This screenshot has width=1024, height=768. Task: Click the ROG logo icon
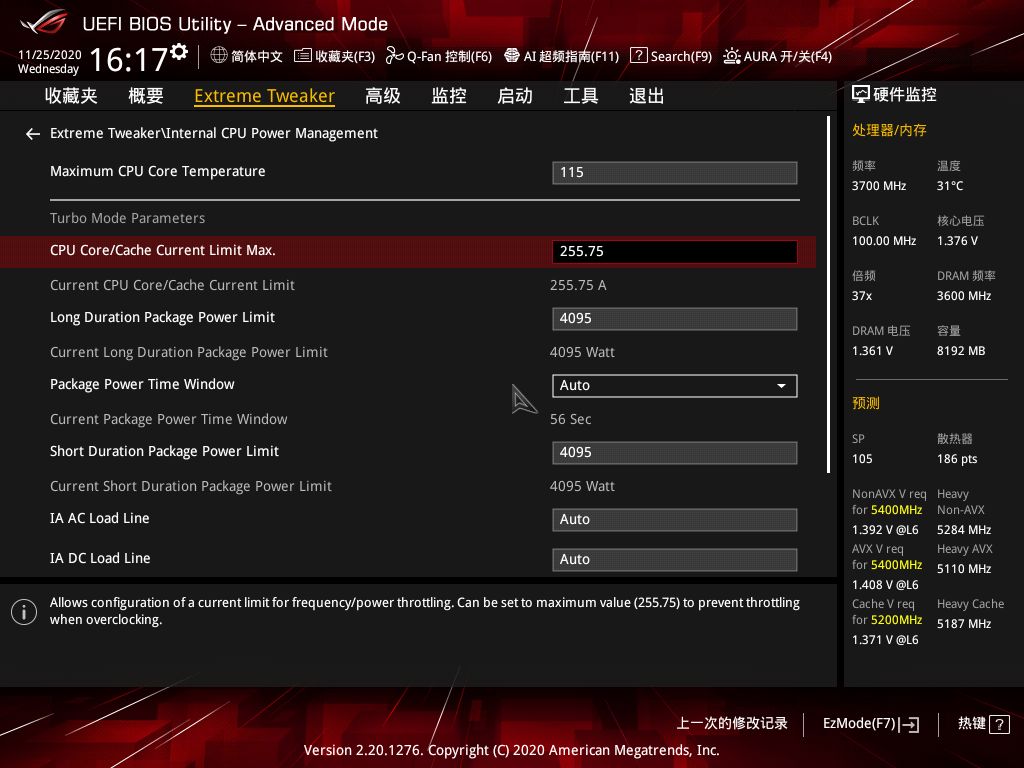pyautogui.click(x=44, y=22)
